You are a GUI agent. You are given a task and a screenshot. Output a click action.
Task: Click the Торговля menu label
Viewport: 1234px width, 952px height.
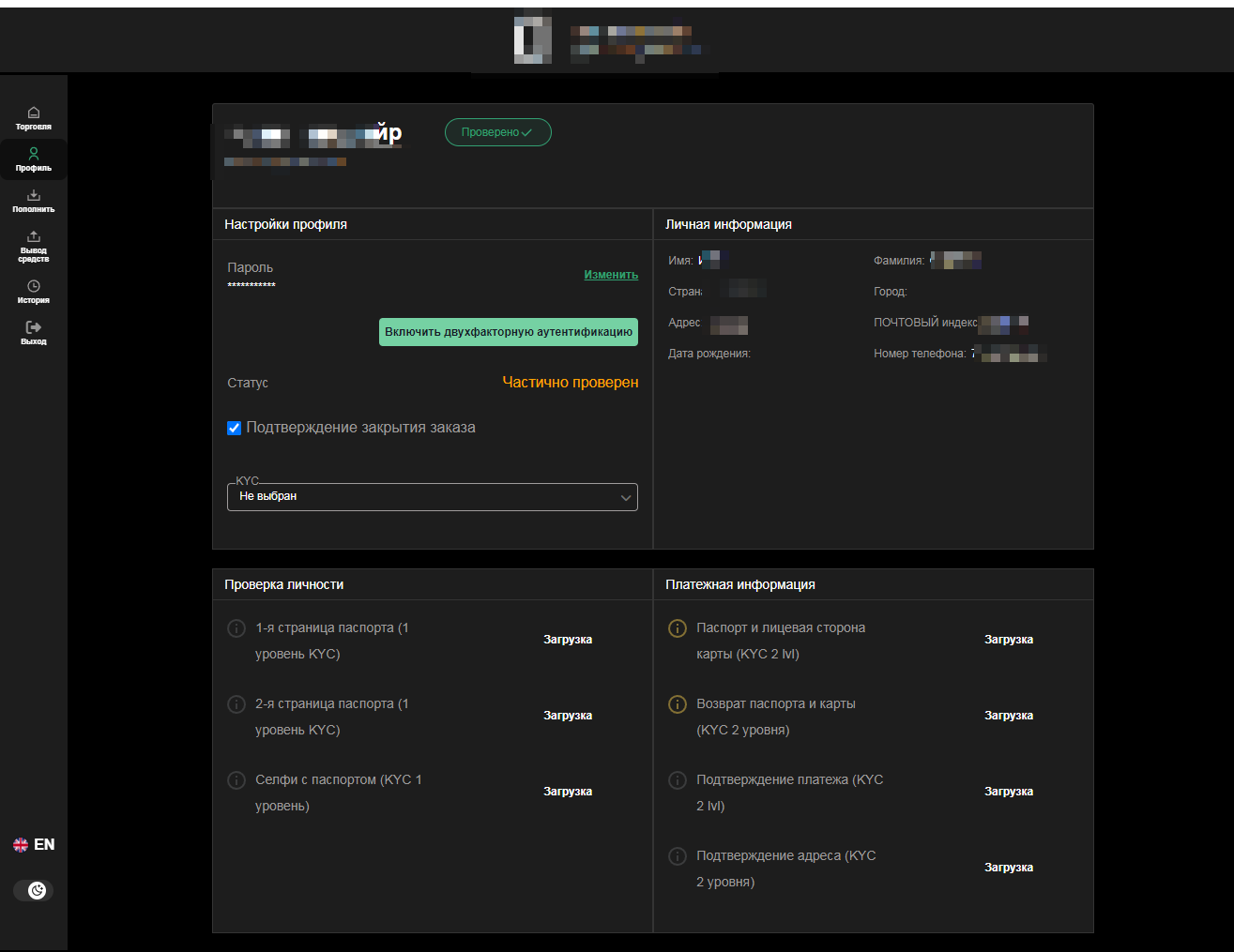tap(34, 127)
